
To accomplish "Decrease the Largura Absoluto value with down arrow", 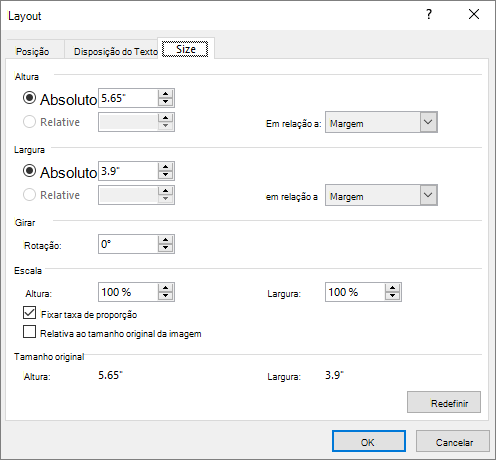I will coord(165,175).
